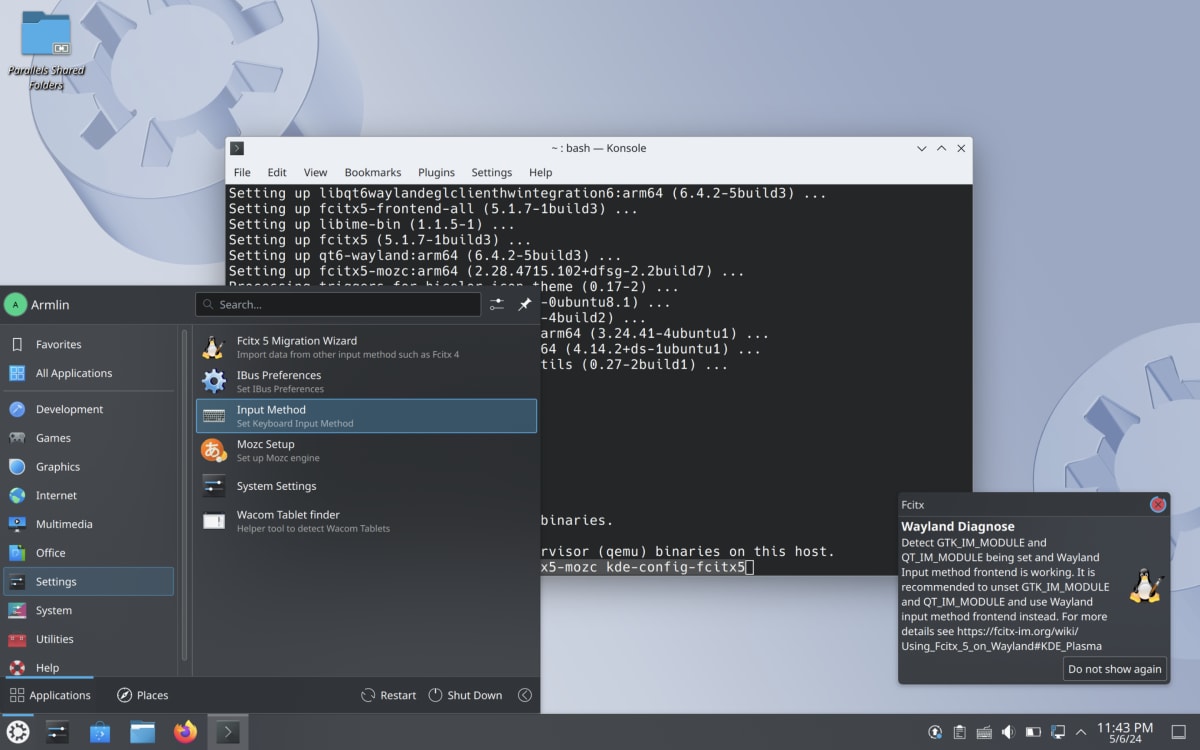Open System Settings from the app list
The image size is (1200, 750).
(x=366, y=486)
